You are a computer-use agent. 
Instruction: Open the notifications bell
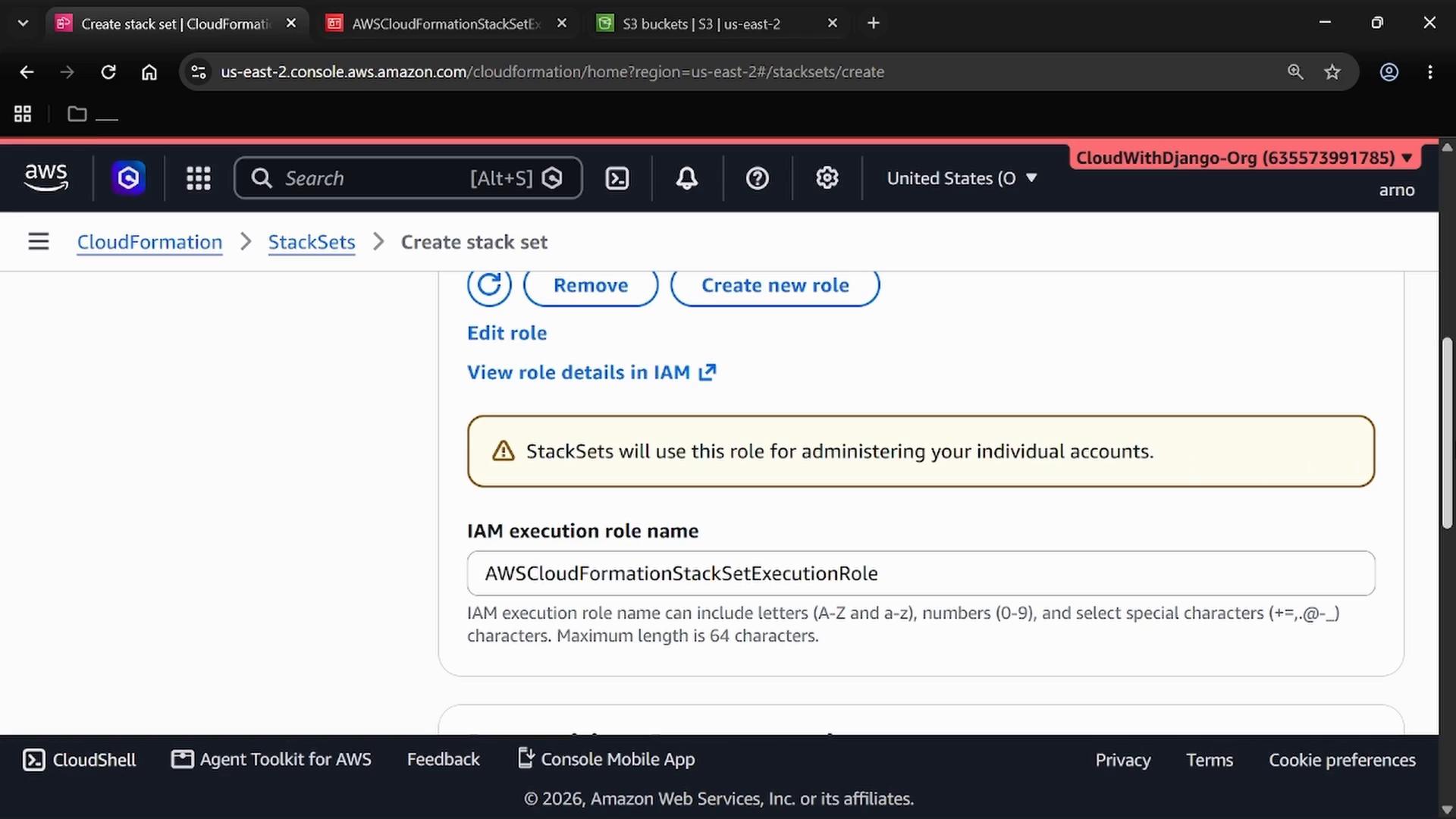687,178
